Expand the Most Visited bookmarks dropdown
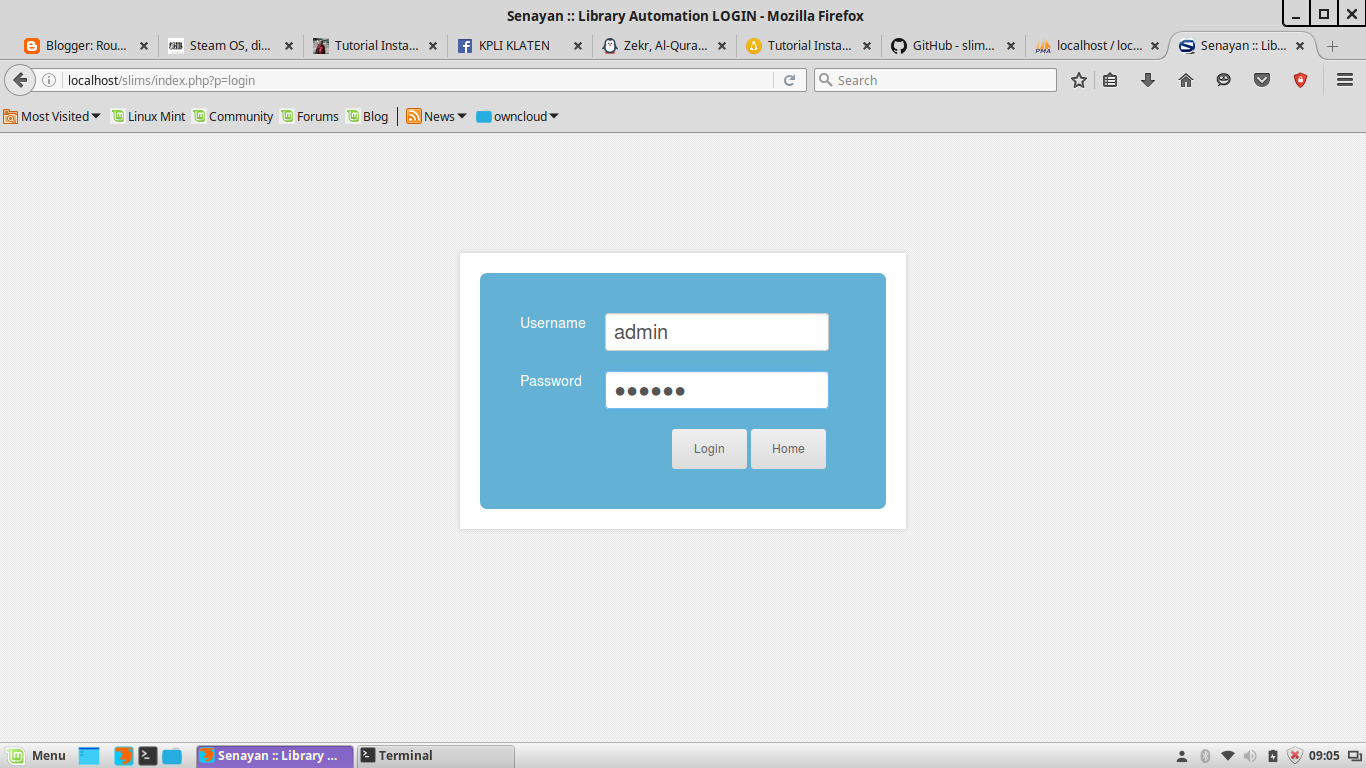The image size is (1366, 768). 52,116
